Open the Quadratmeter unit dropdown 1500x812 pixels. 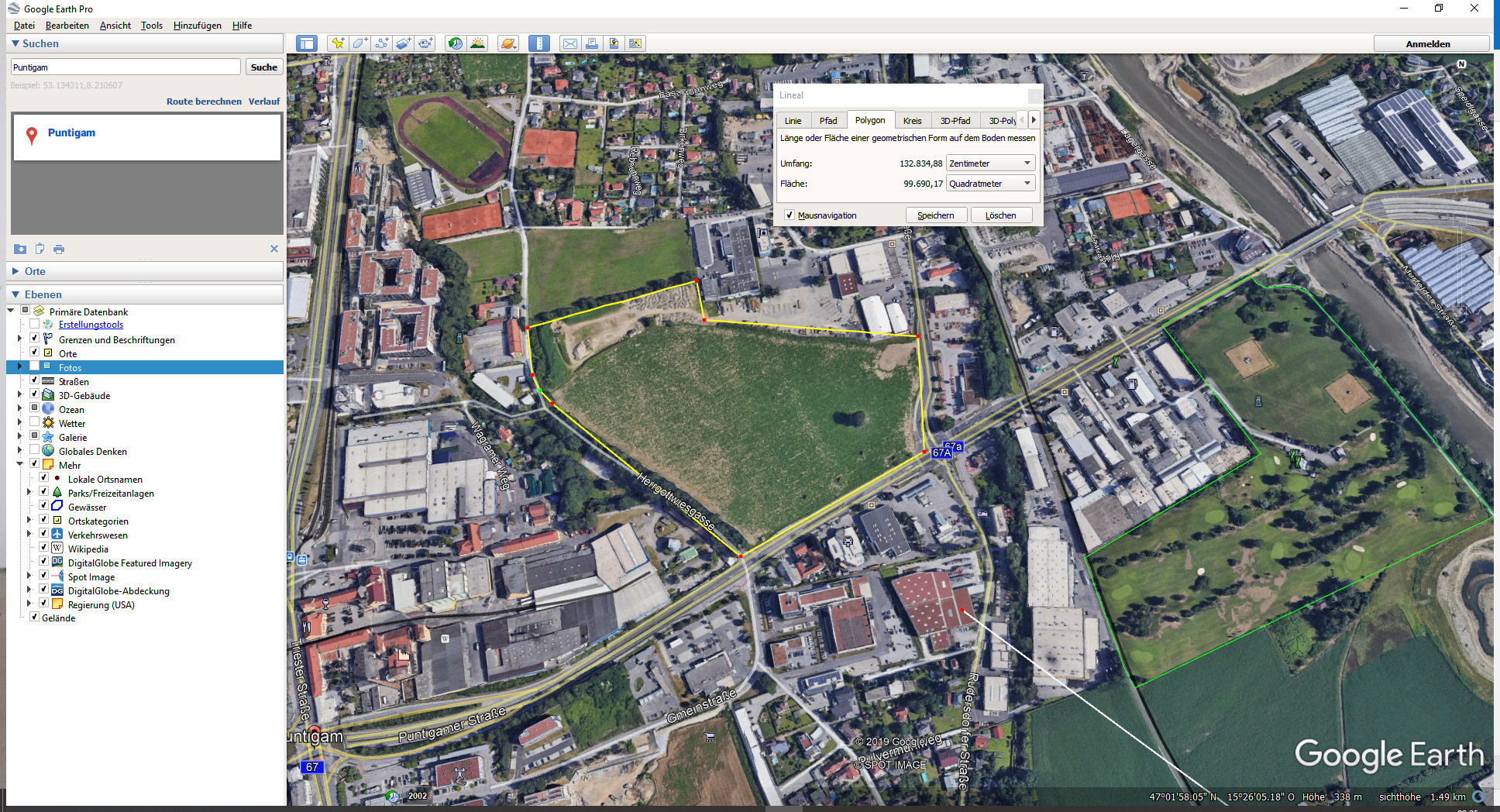pyautogui.click(x=990, y=184)
